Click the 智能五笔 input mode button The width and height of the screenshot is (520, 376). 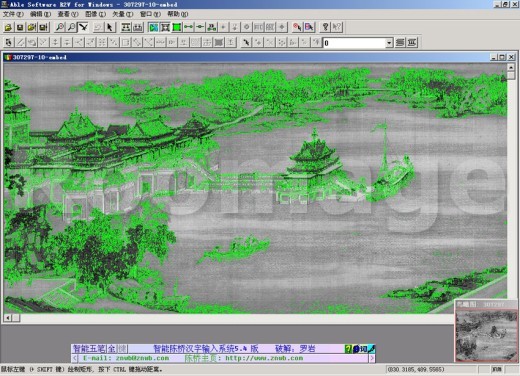[x=89, y=349]
